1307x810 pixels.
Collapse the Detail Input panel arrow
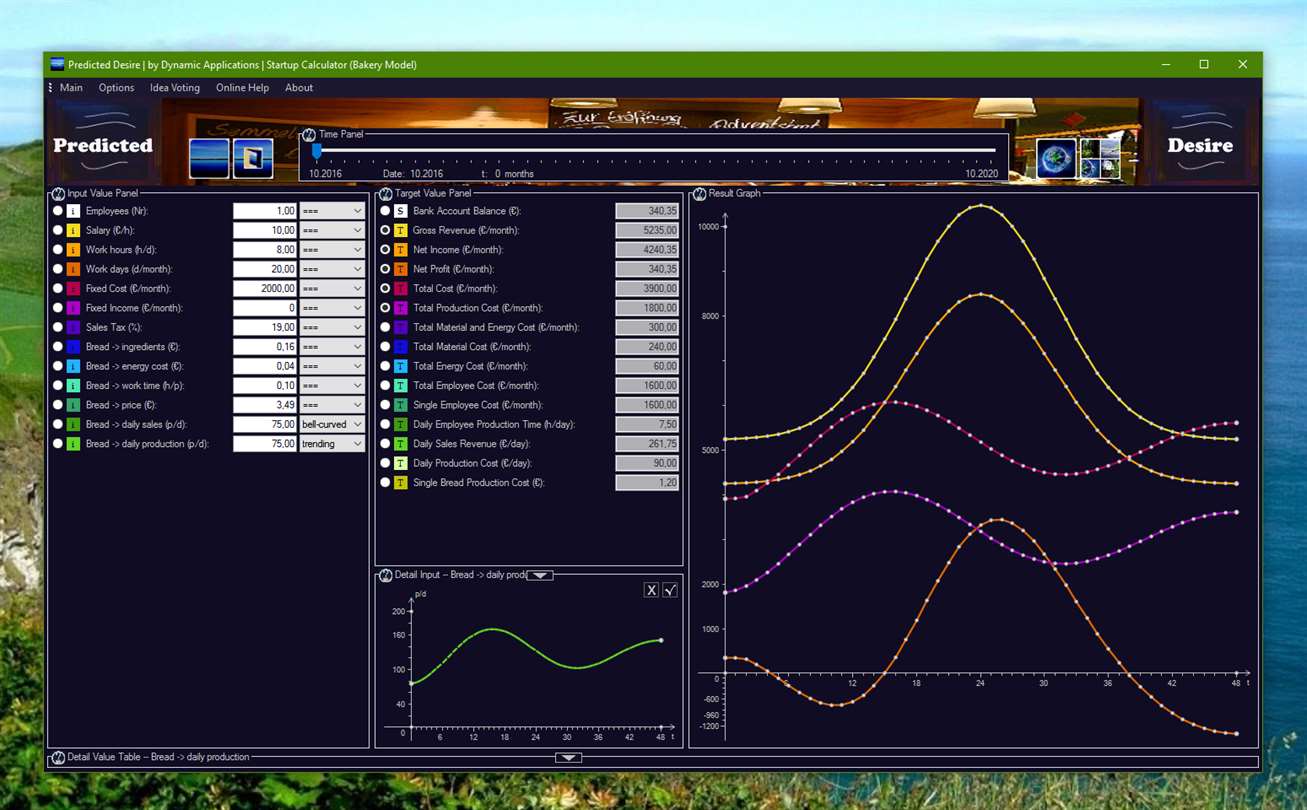coord(540,575)
